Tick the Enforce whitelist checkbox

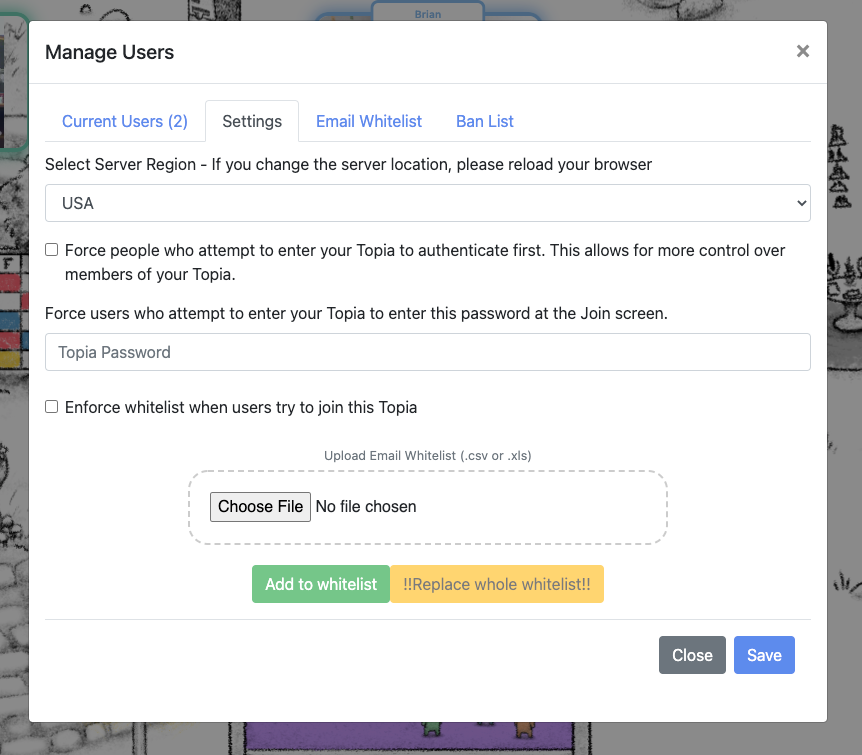point(52,407)
